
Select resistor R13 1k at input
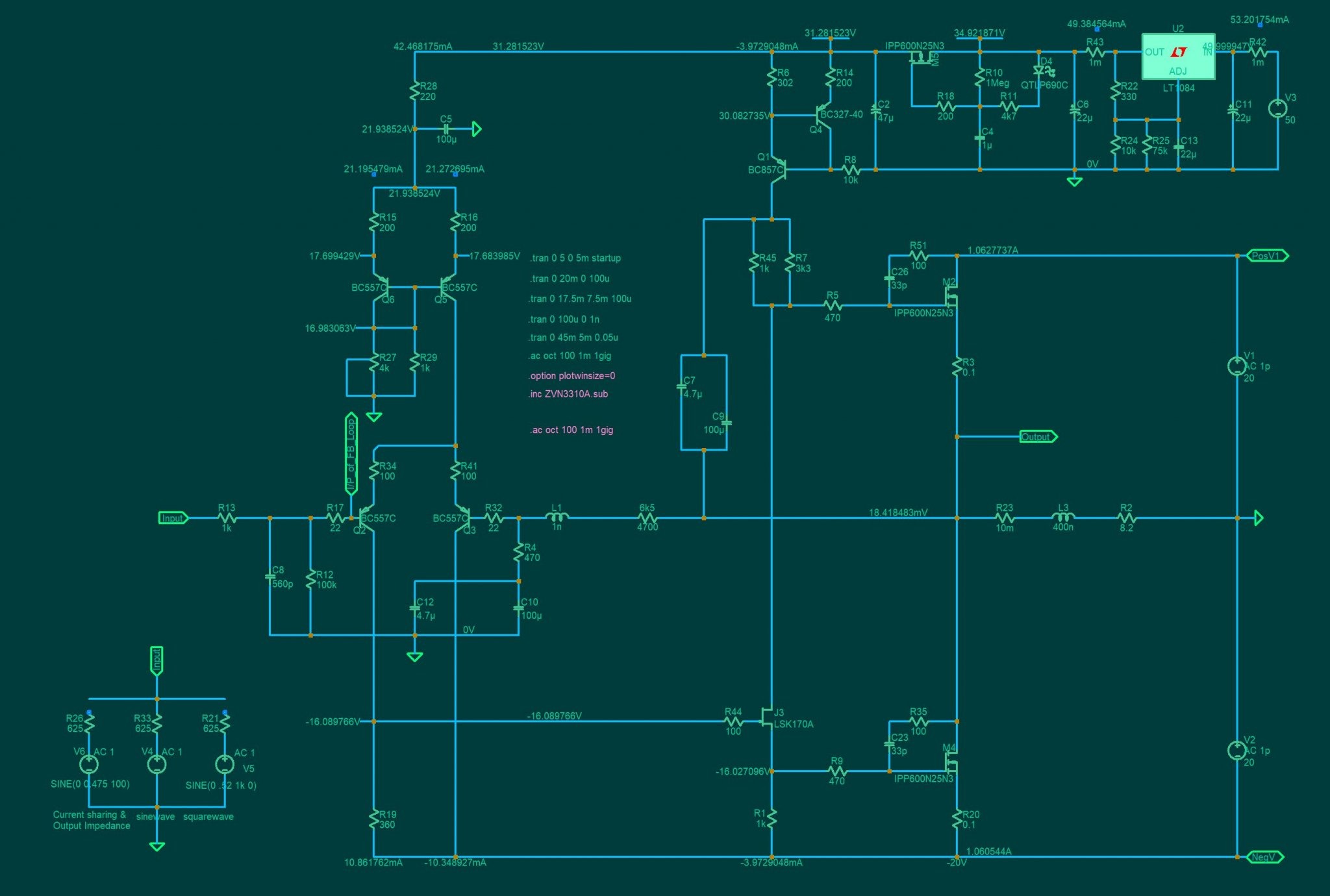227,517
